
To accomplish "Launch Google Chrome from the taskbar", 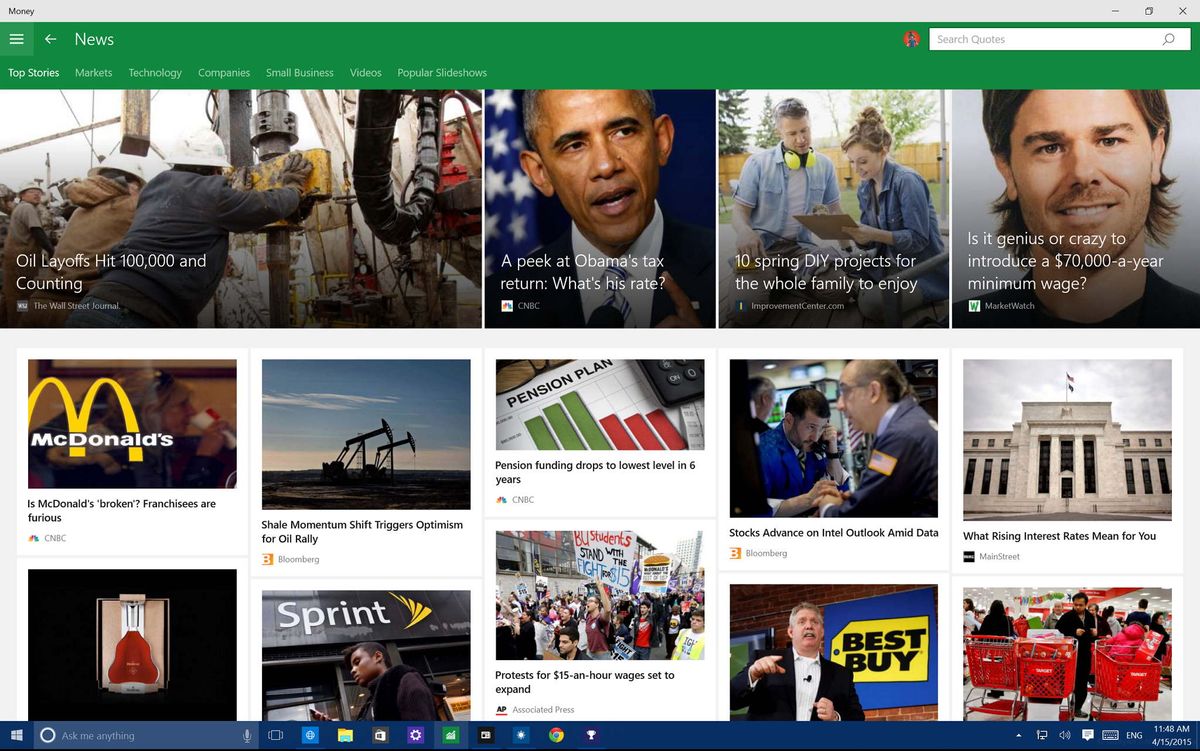I will pyautogui.click(x=556, y=735).
